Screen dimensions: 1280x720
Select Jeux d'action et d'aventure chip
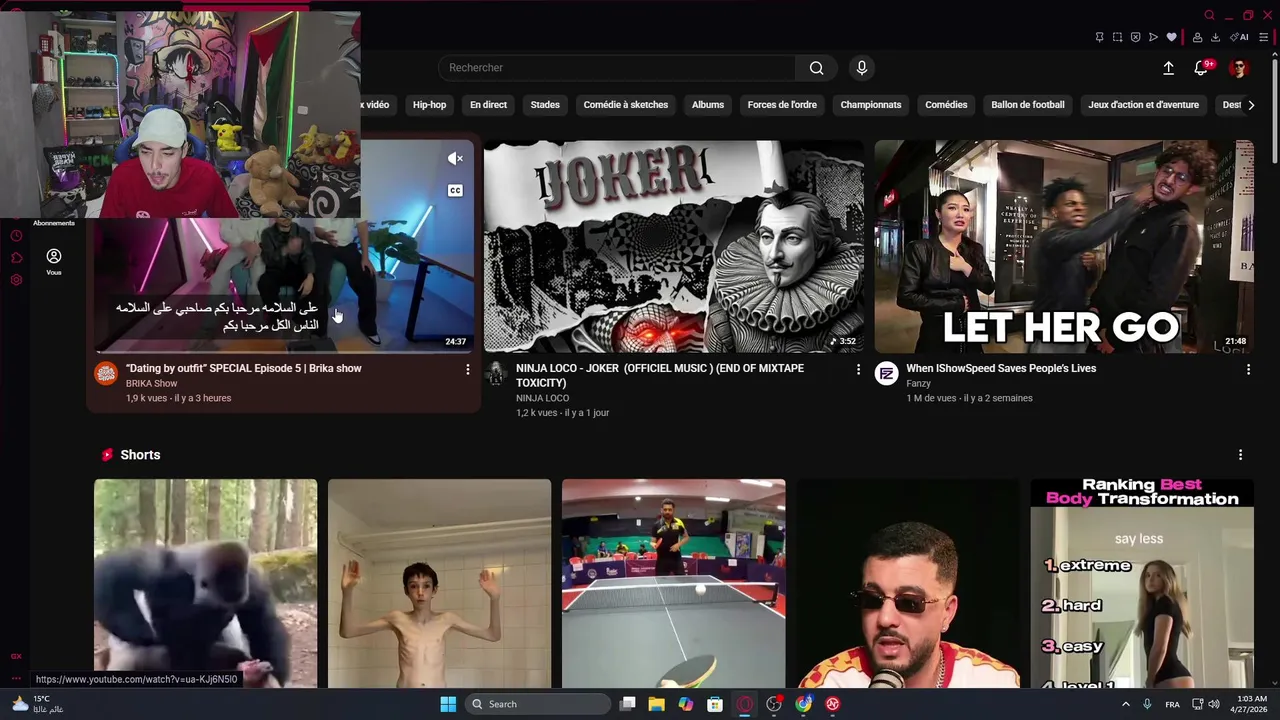coord(1143,105)
